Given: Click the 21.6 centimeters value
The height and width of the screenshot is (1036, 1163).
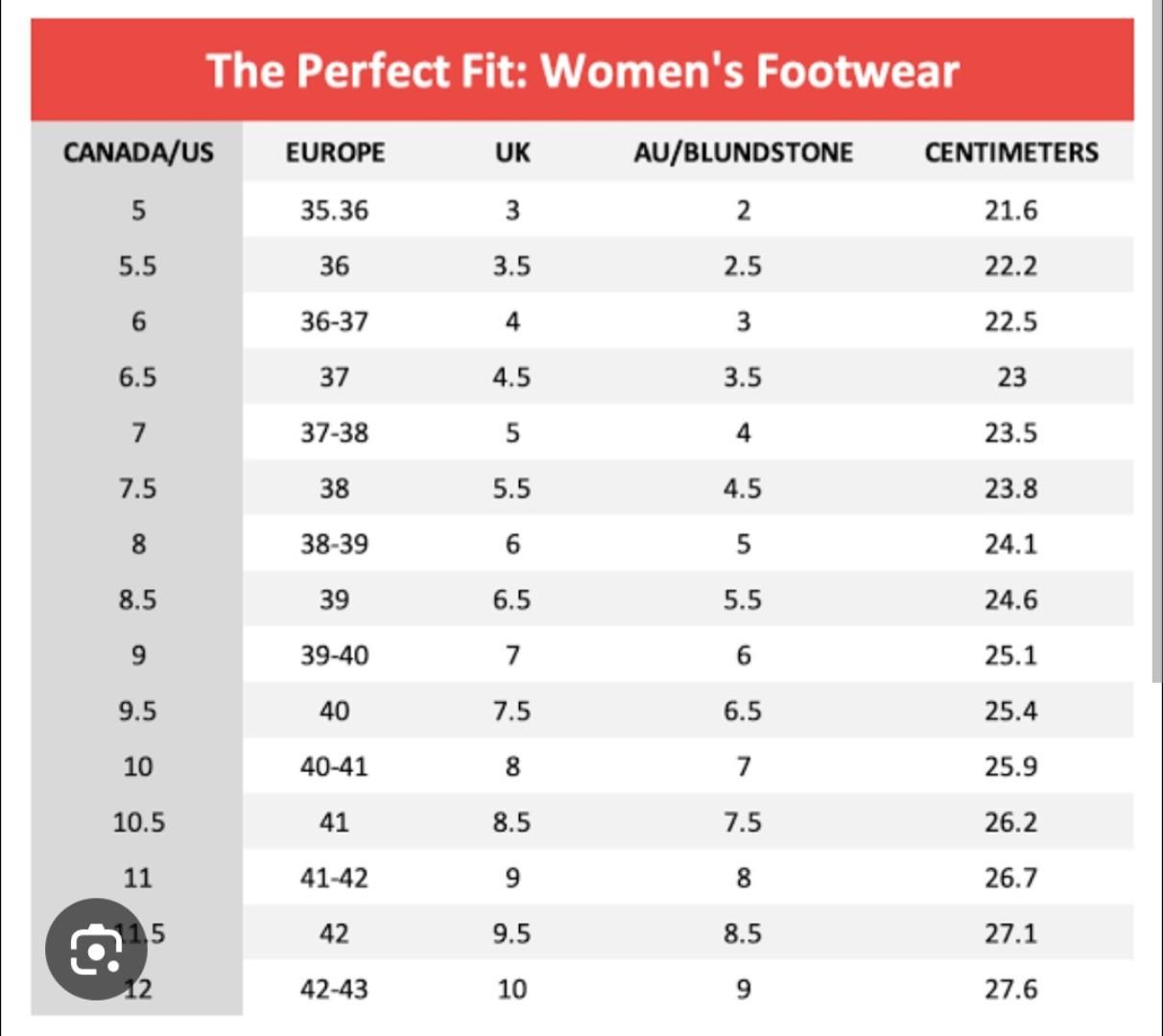Looking at the screenshot, I should click(x=1010, y=210).
